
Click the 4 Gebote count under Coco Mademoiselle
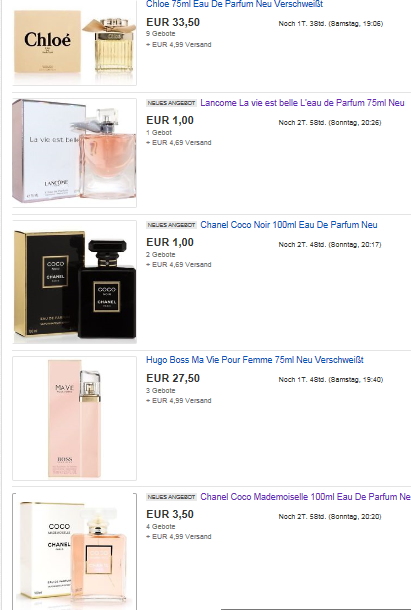(161, 526)
